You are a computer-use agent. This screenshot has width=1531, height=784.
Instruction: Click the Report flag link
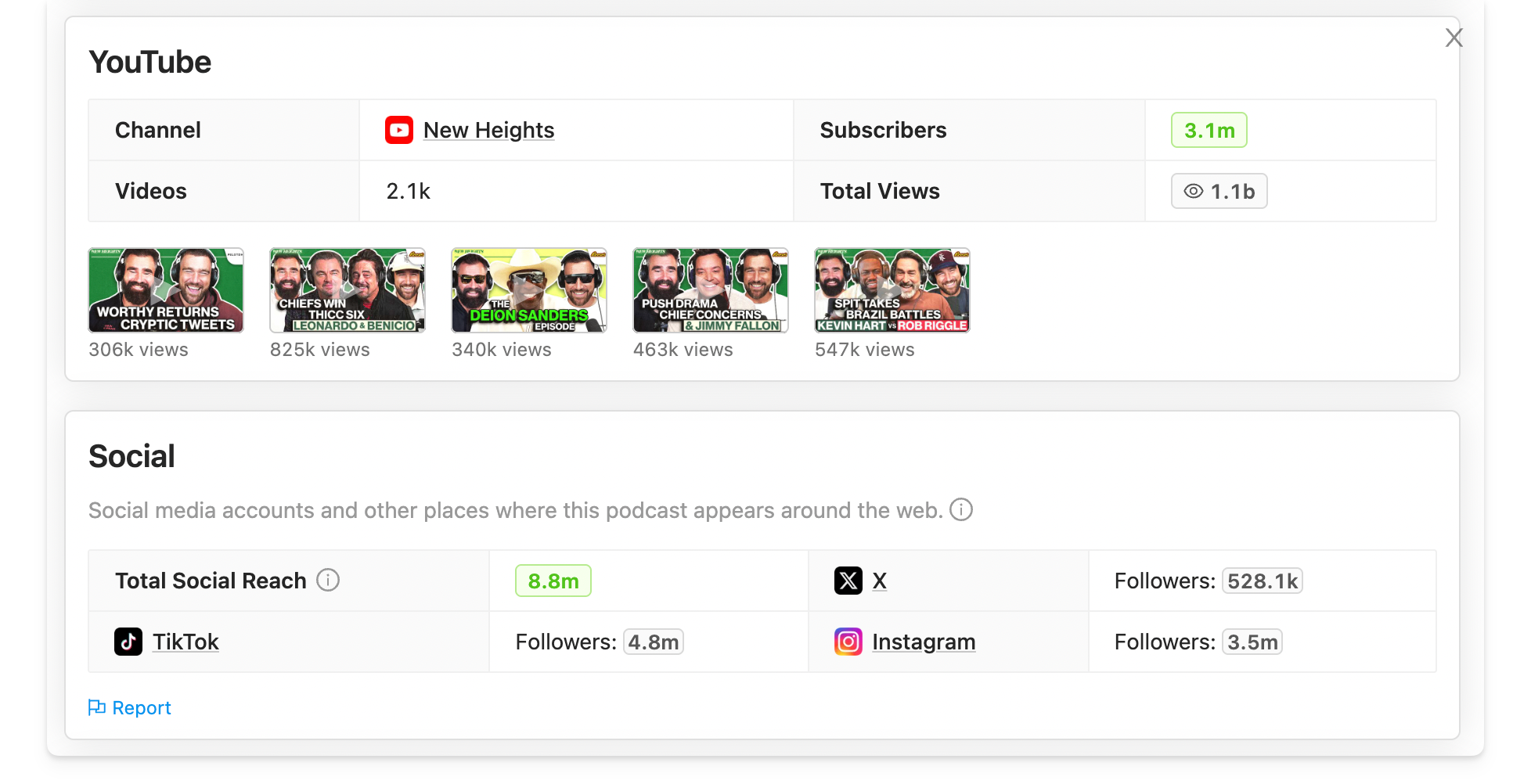(x=130, y=707)
